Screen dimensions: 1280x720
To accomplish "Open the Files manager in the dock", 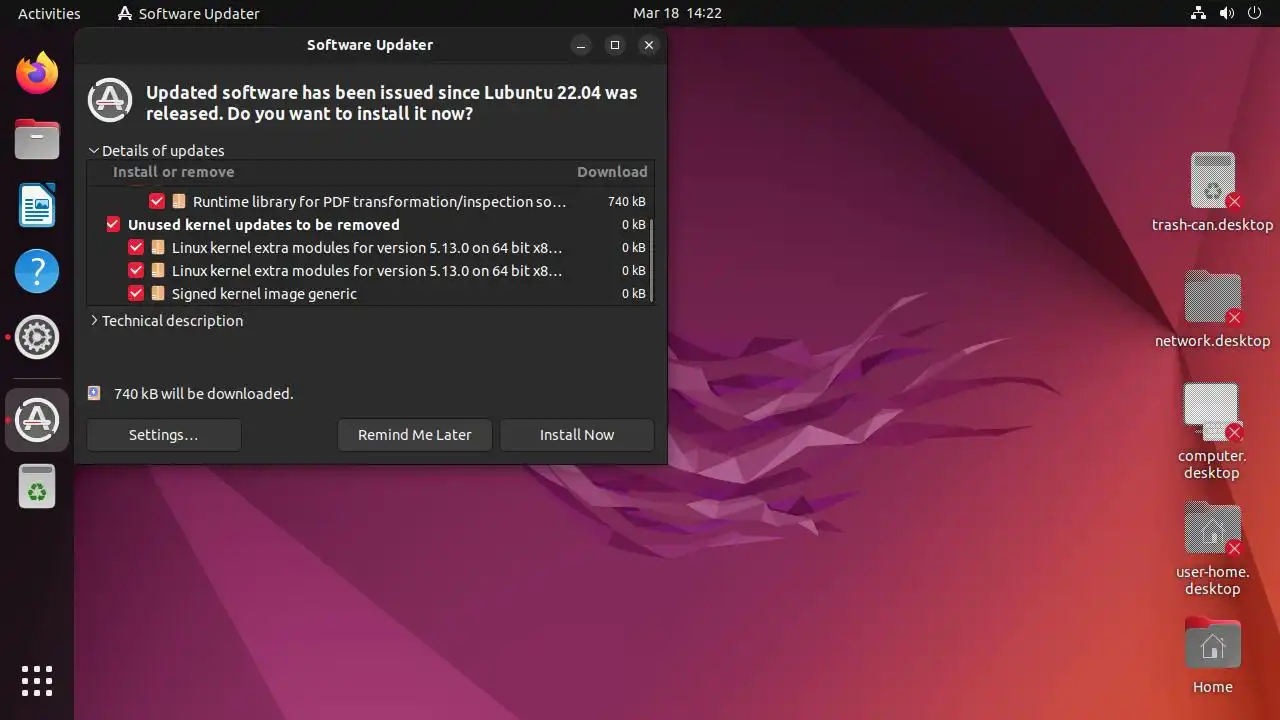I will point(37,139).
